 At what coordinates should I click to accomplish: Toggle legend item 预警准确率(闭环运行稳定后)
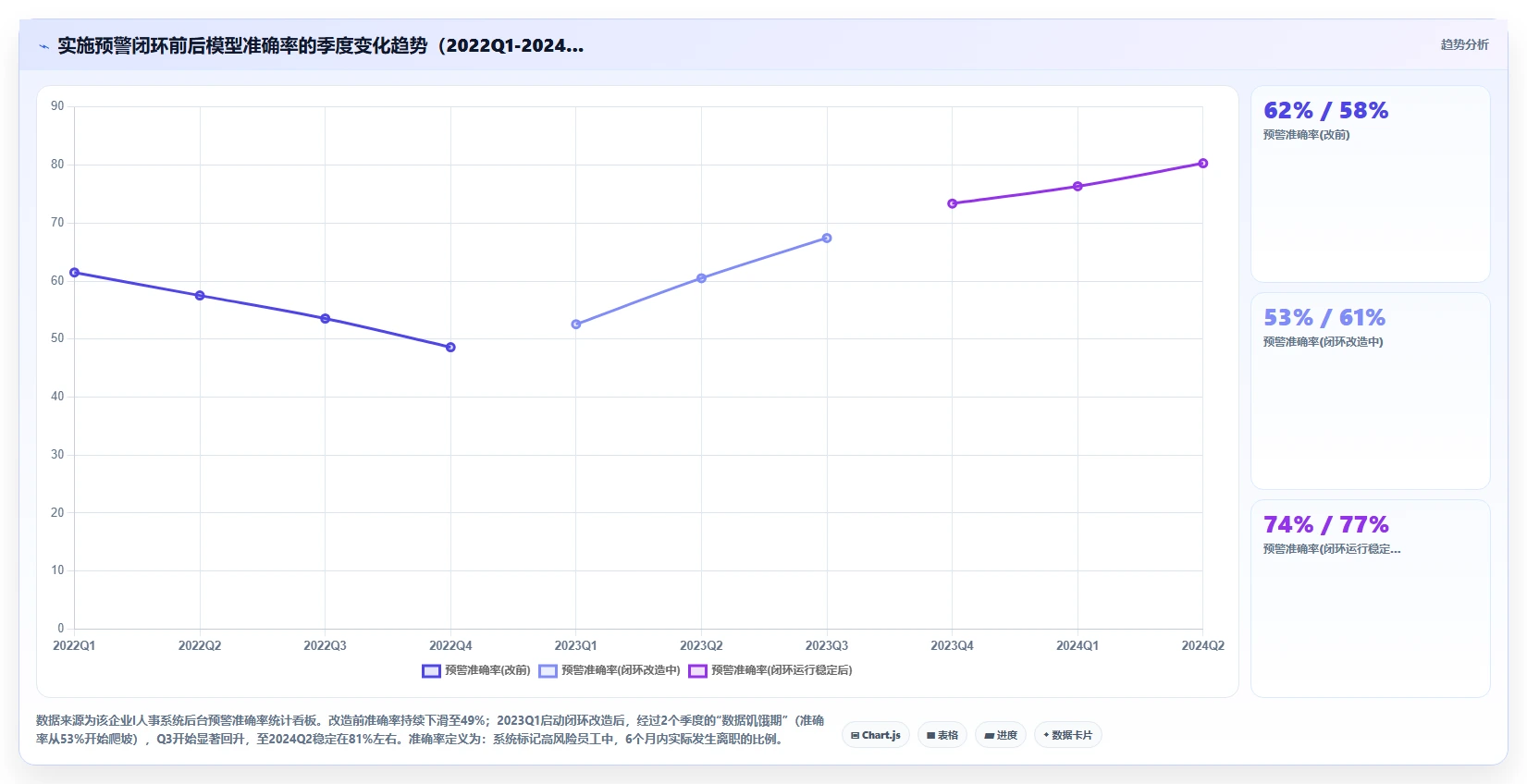[x=770, y=670]
